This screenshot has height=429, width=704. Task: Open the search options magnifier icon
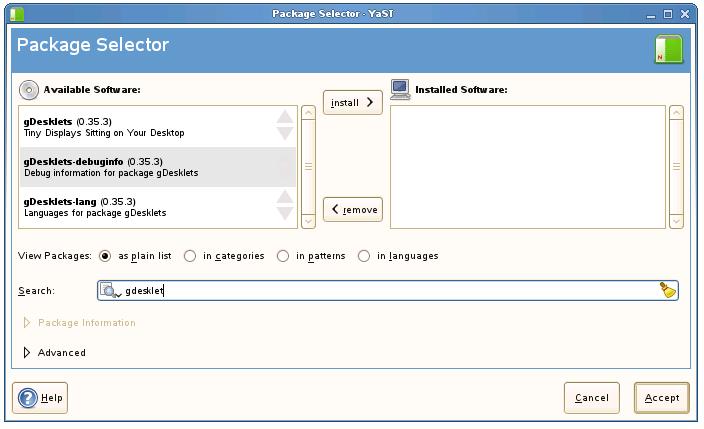tap(110, 291)
